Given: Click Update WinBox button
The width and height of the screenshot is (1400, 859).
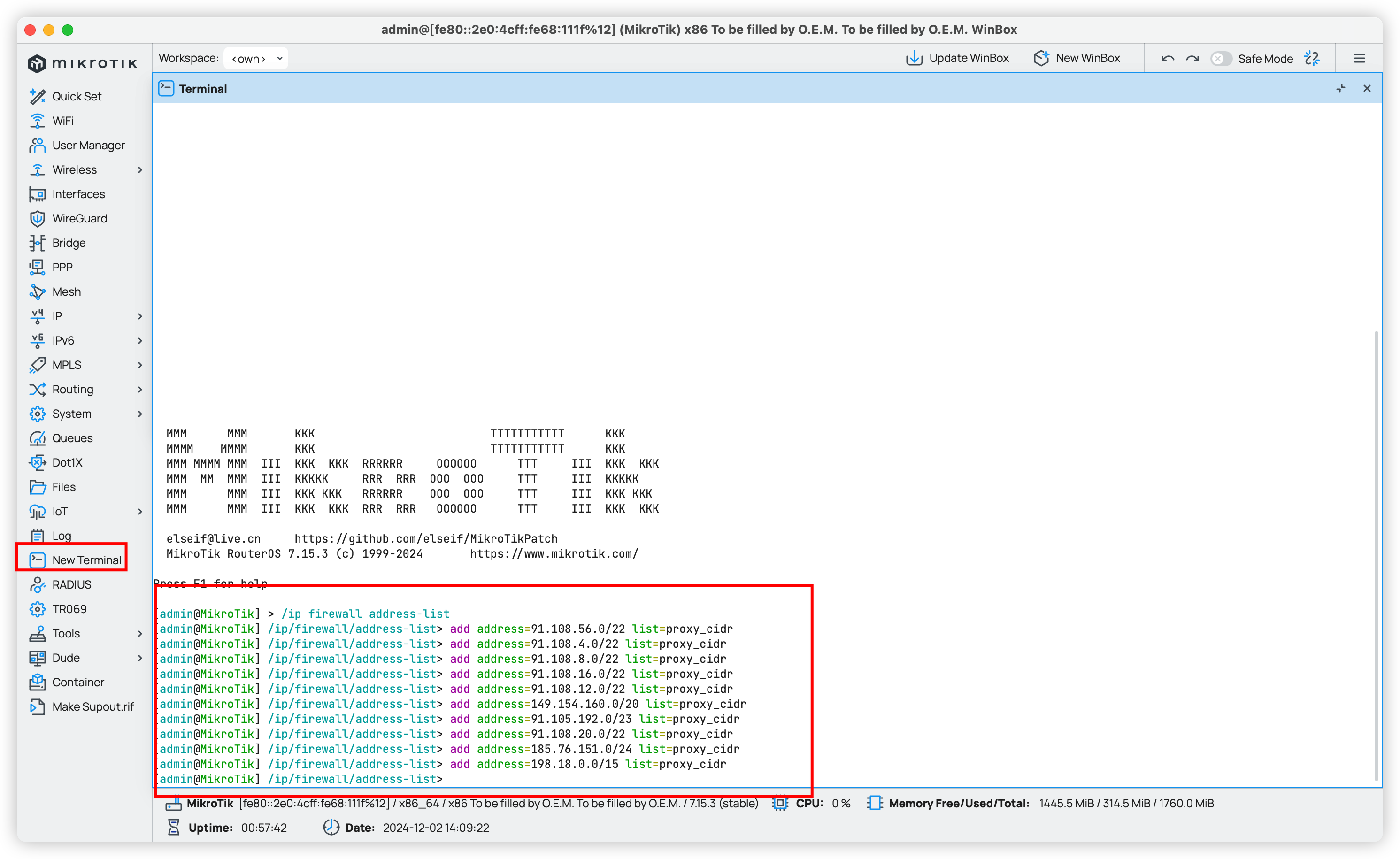Looking at the screenshot, I should click(957, 59).
